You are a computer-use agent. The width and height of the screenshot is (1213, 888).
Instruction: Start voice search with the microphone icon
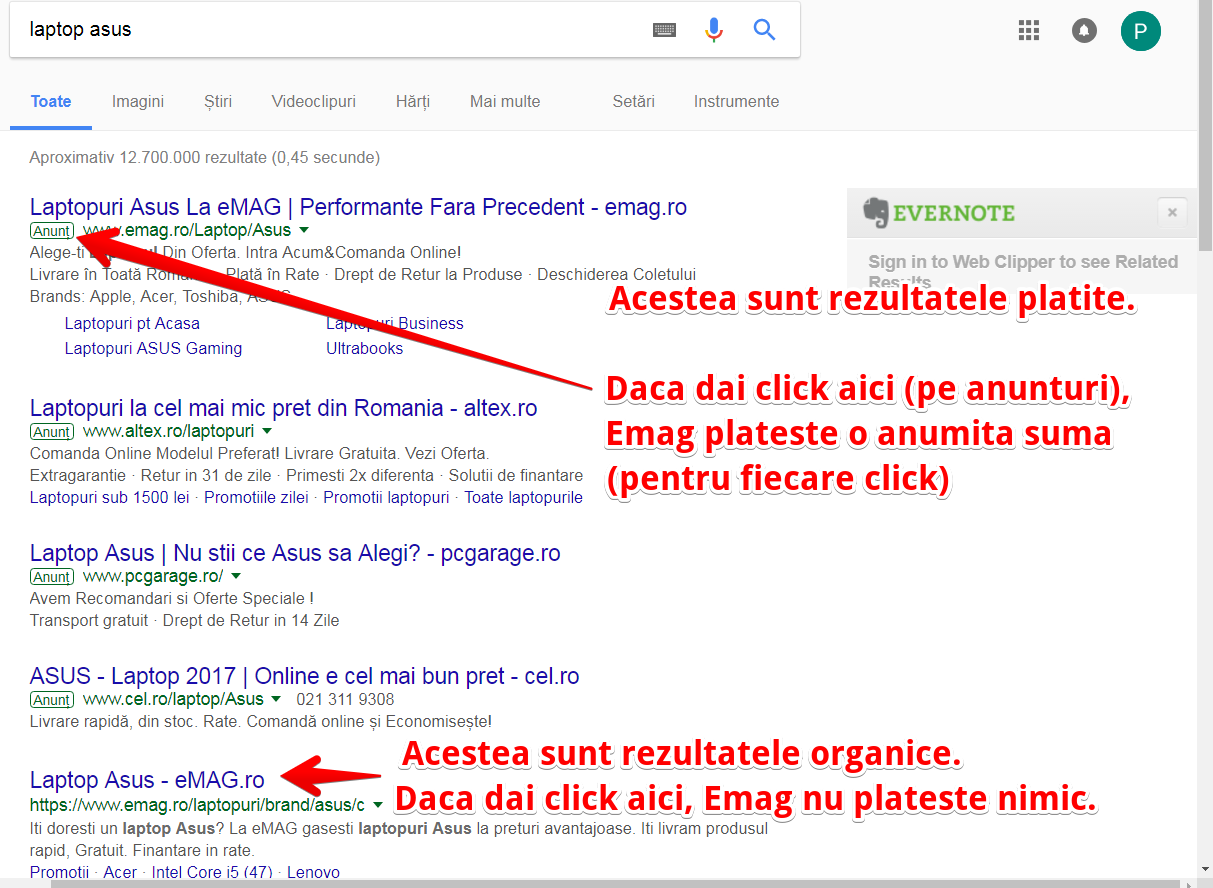(x=713, y=30)
